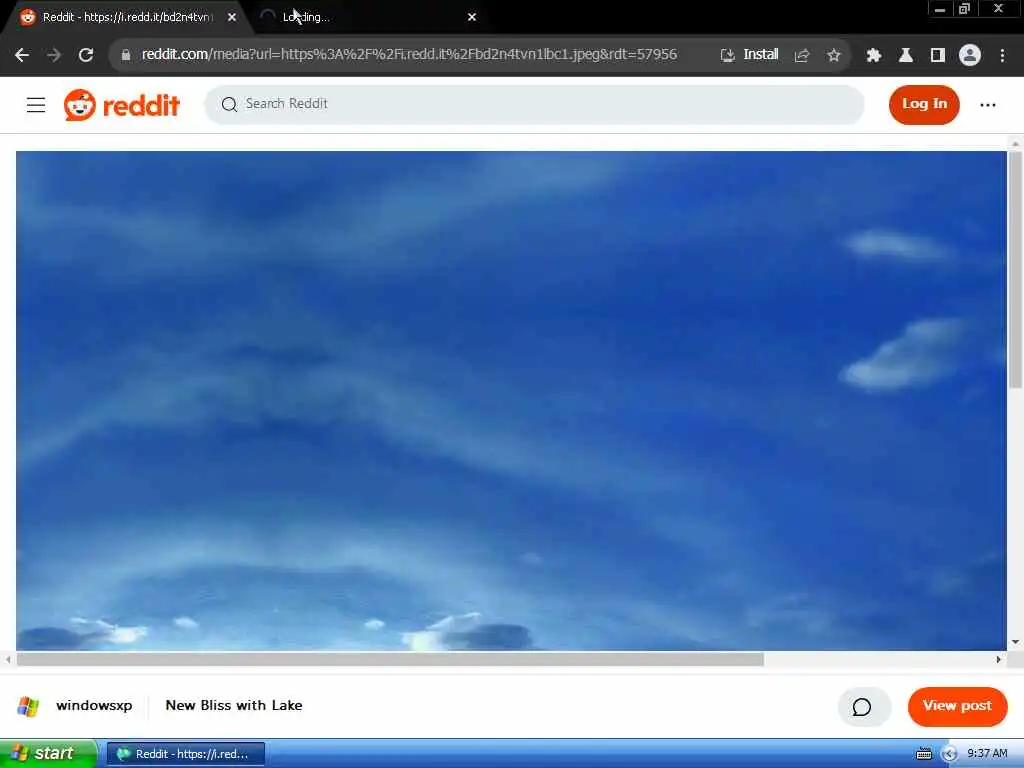Minimize the Chrome window

[939, 9]
